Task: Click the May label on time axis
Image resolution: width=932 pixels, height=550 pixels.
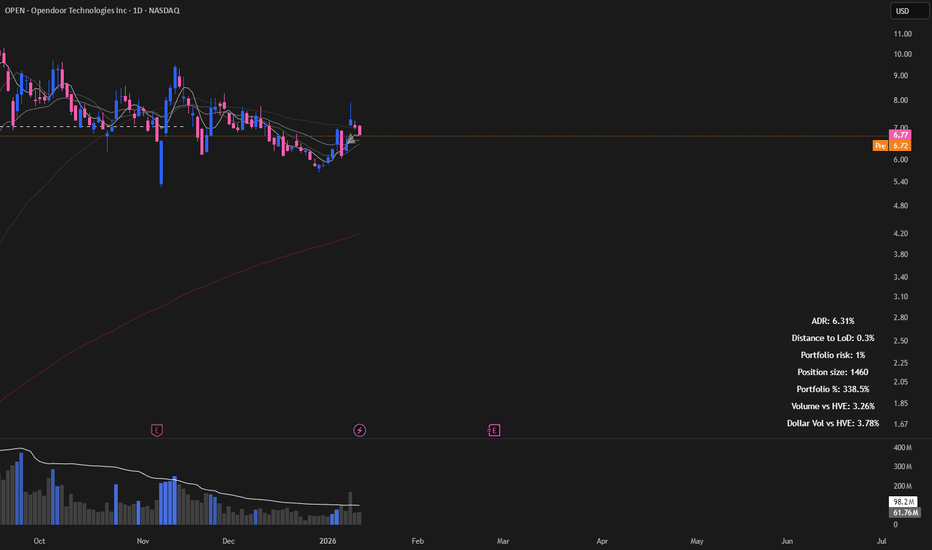Action: click(x=697, y=541)
